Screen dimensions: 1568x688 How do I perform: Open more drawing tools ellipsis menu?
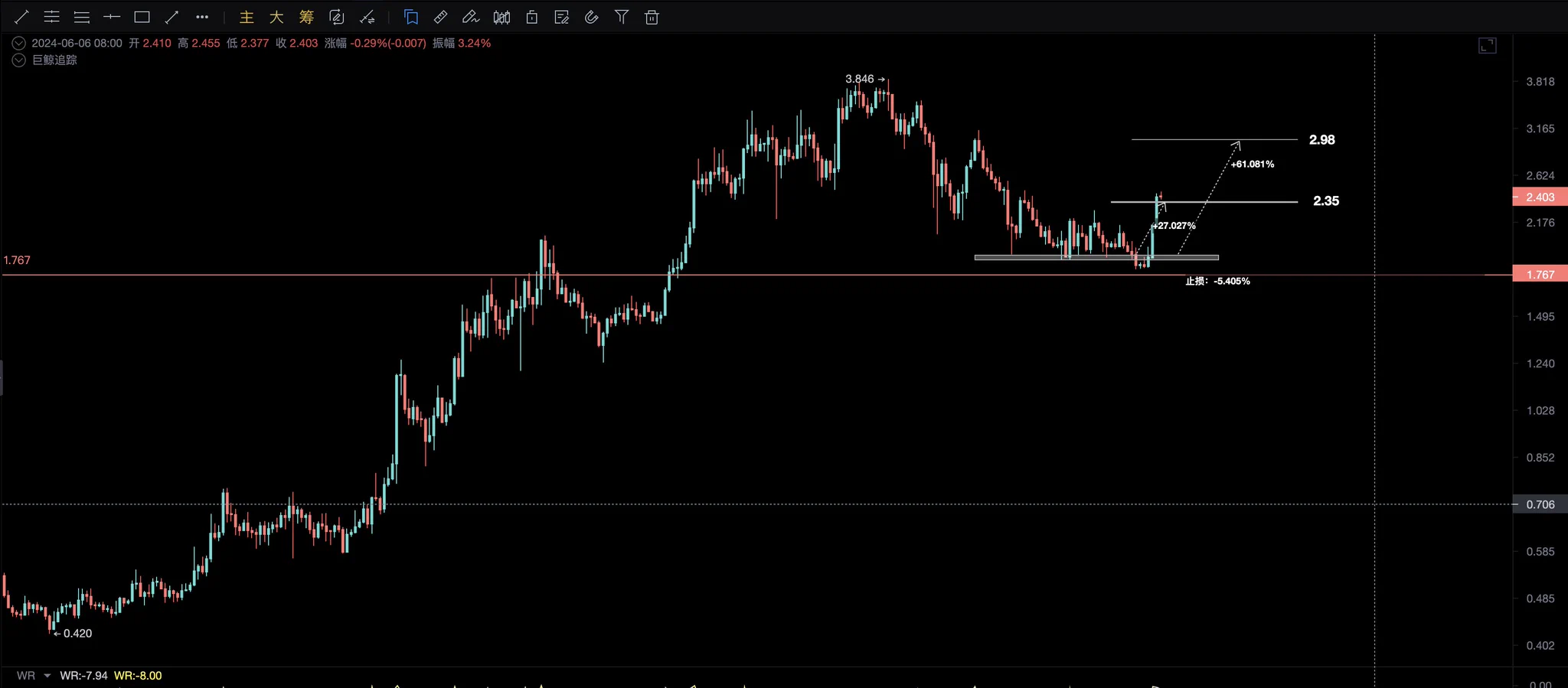pos(202,17)
